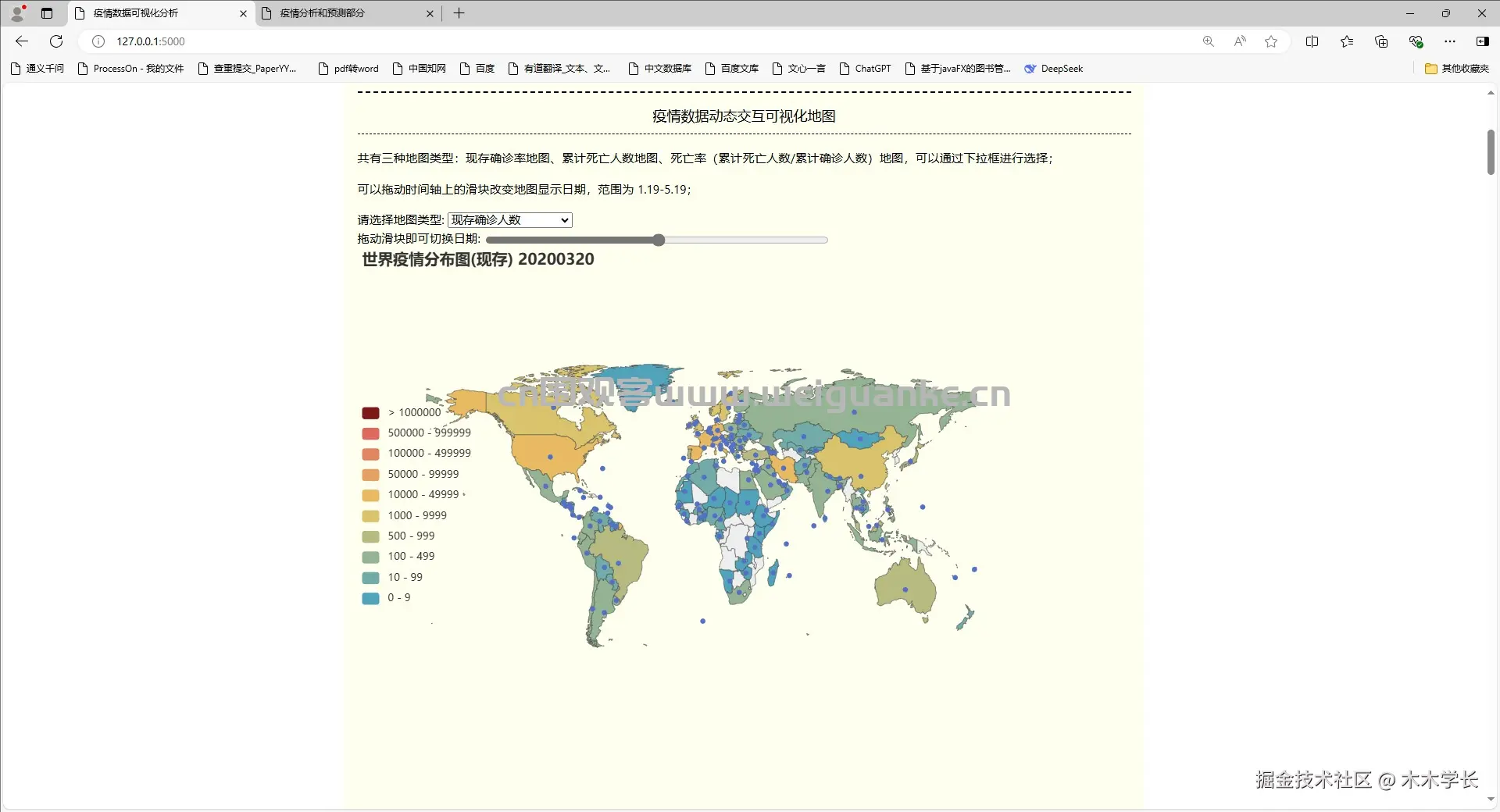
Task: Toggle the 500 - 999 legend range
Action: pyautogui.click(x=398, y=536)
